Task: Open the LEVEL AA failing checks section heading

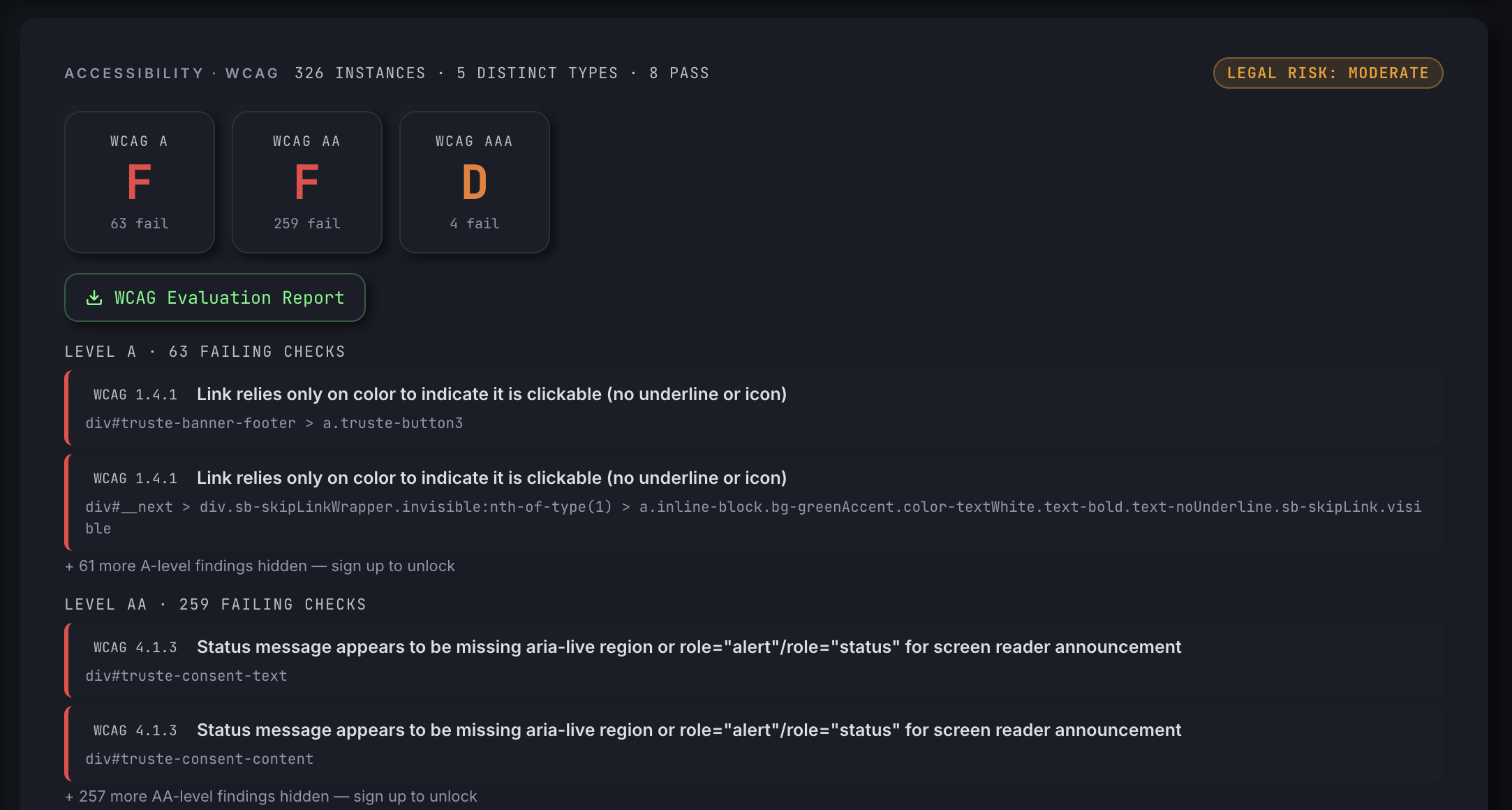Action: (215, 604)
